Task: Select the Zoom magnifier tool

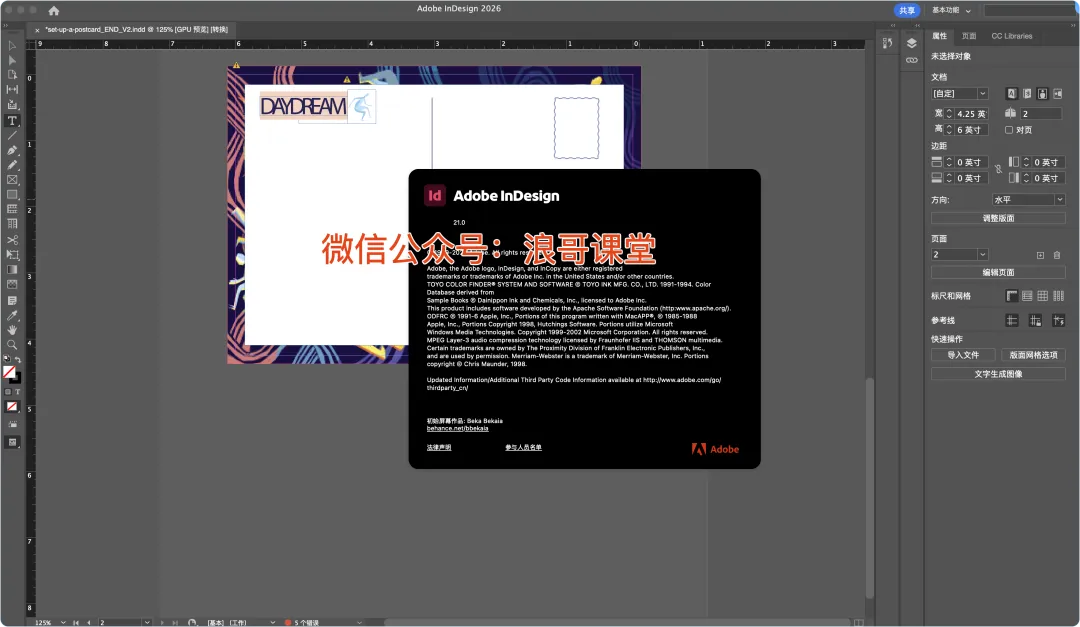Action: tap(12, 345)
